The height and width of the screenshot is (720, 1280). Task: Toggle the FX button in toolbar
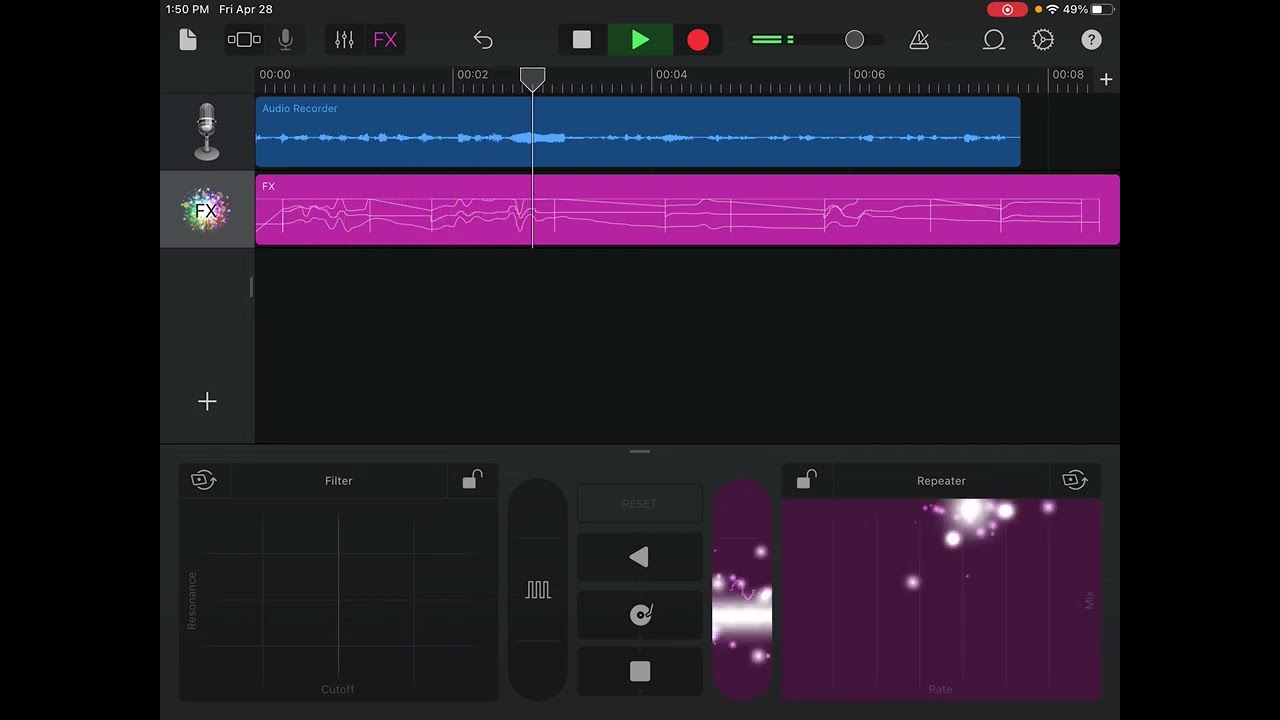tap(385, 40)
